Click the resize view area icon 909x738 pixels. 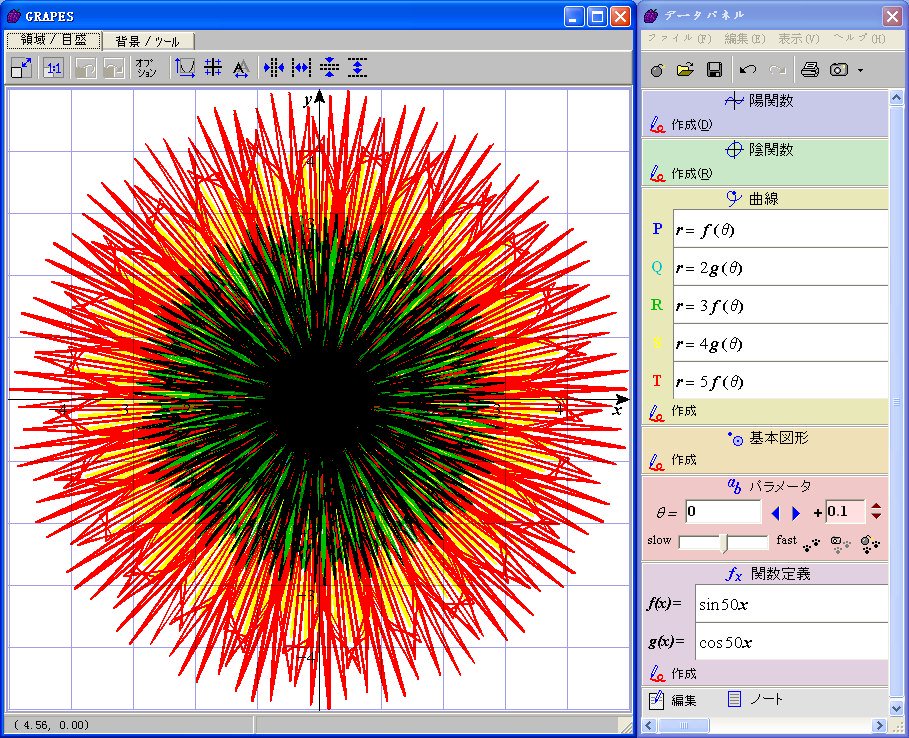pos(22,68)
